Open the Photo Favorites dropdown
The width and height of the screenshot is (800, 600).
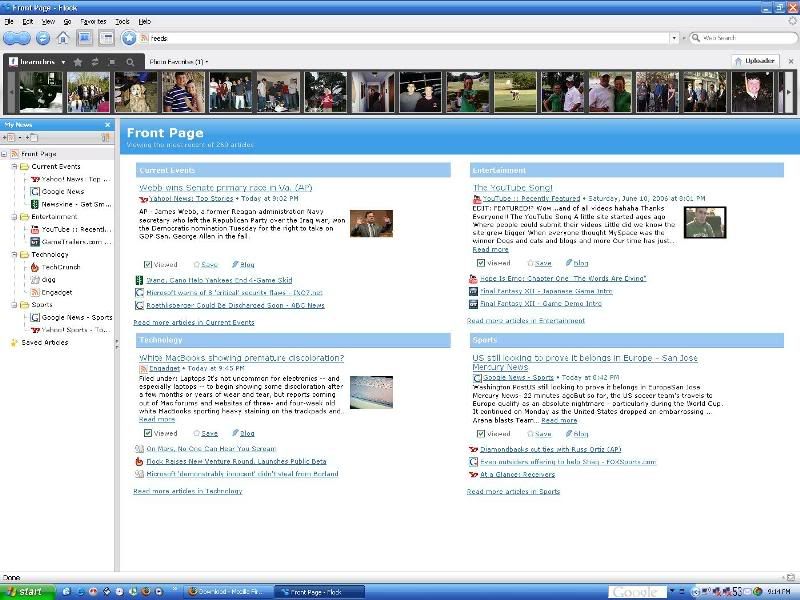click(x=180, y=62)
